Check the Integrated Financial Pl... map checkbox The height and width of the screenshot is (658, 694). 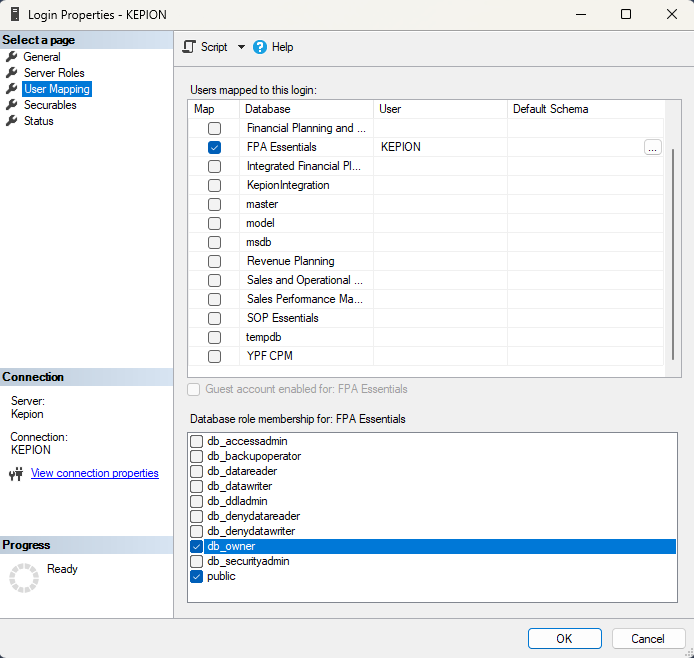pos(214,166)
